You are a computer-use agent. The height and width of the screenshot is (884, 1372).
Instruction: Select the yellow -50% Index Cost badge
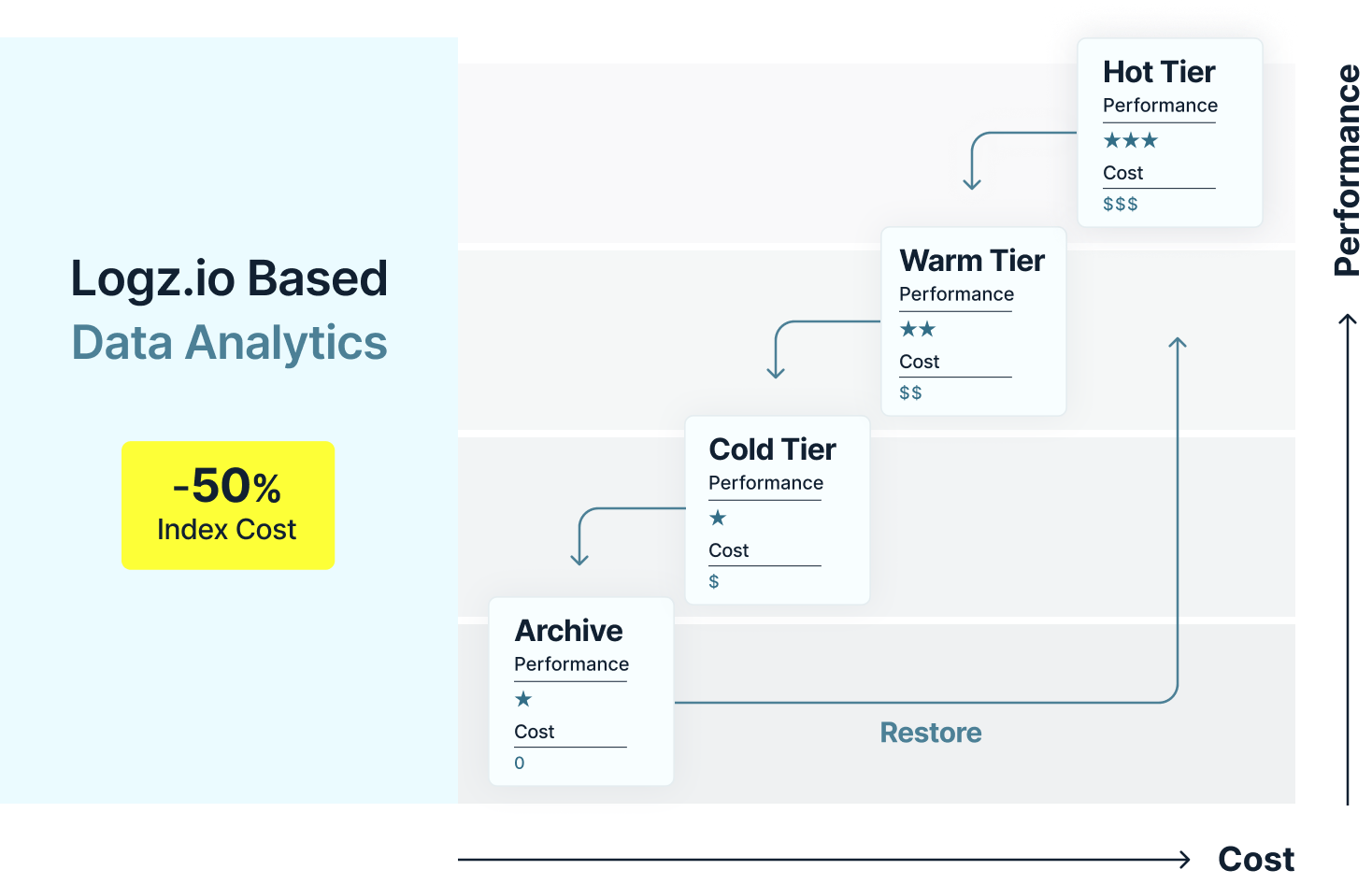228,506
